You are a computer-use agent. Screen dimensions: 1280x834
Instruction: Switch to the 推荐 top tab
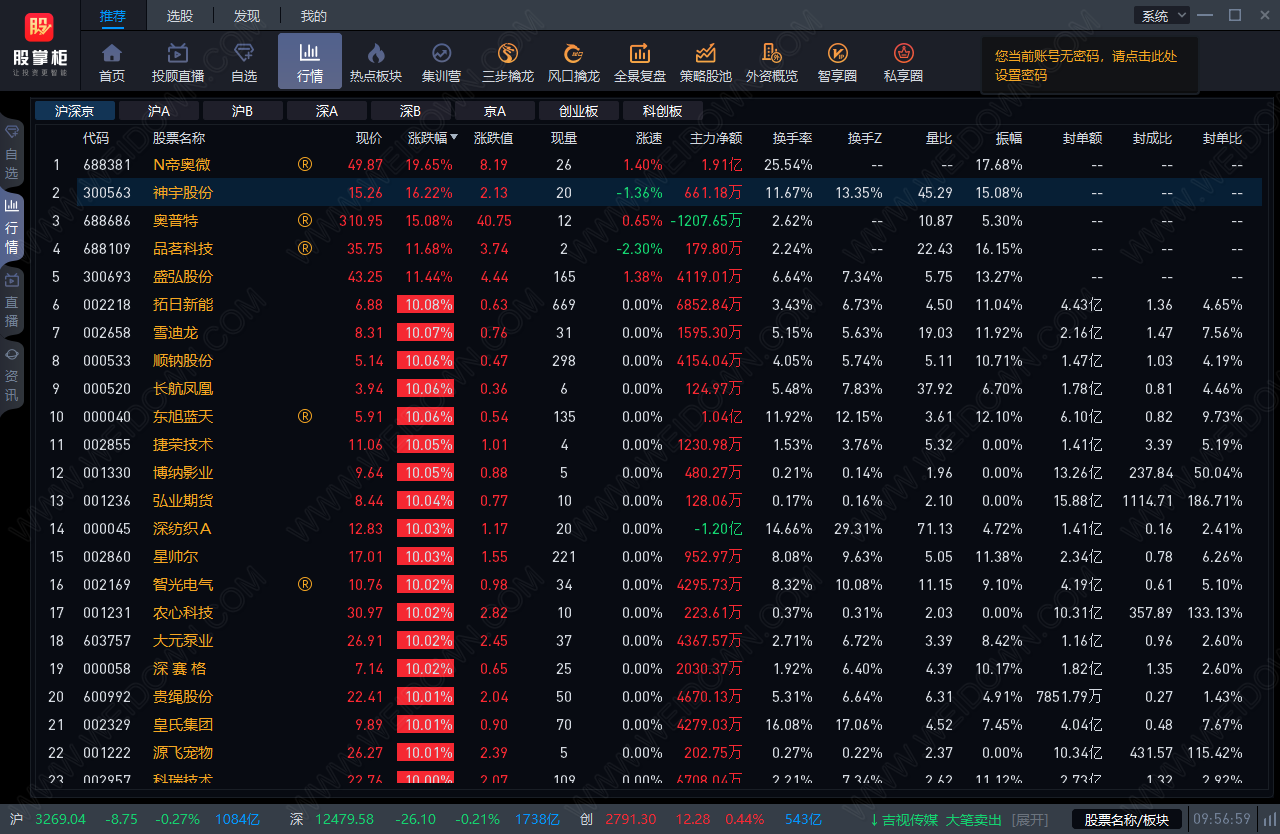[113, 16]
